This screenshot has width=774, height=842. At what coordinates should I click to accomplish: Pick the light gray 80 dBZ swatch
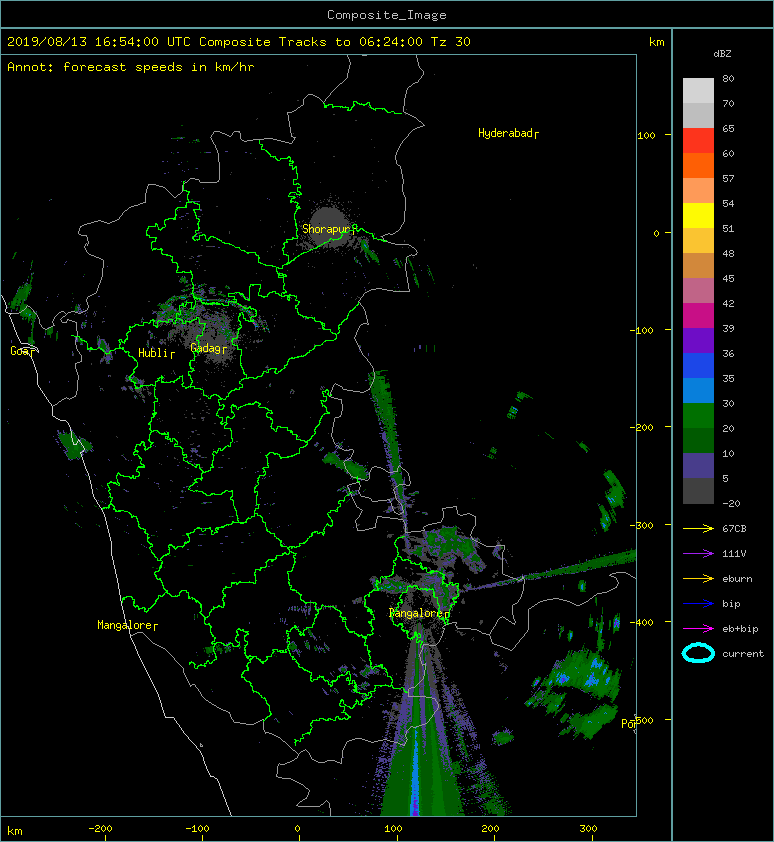pos(698,90)
